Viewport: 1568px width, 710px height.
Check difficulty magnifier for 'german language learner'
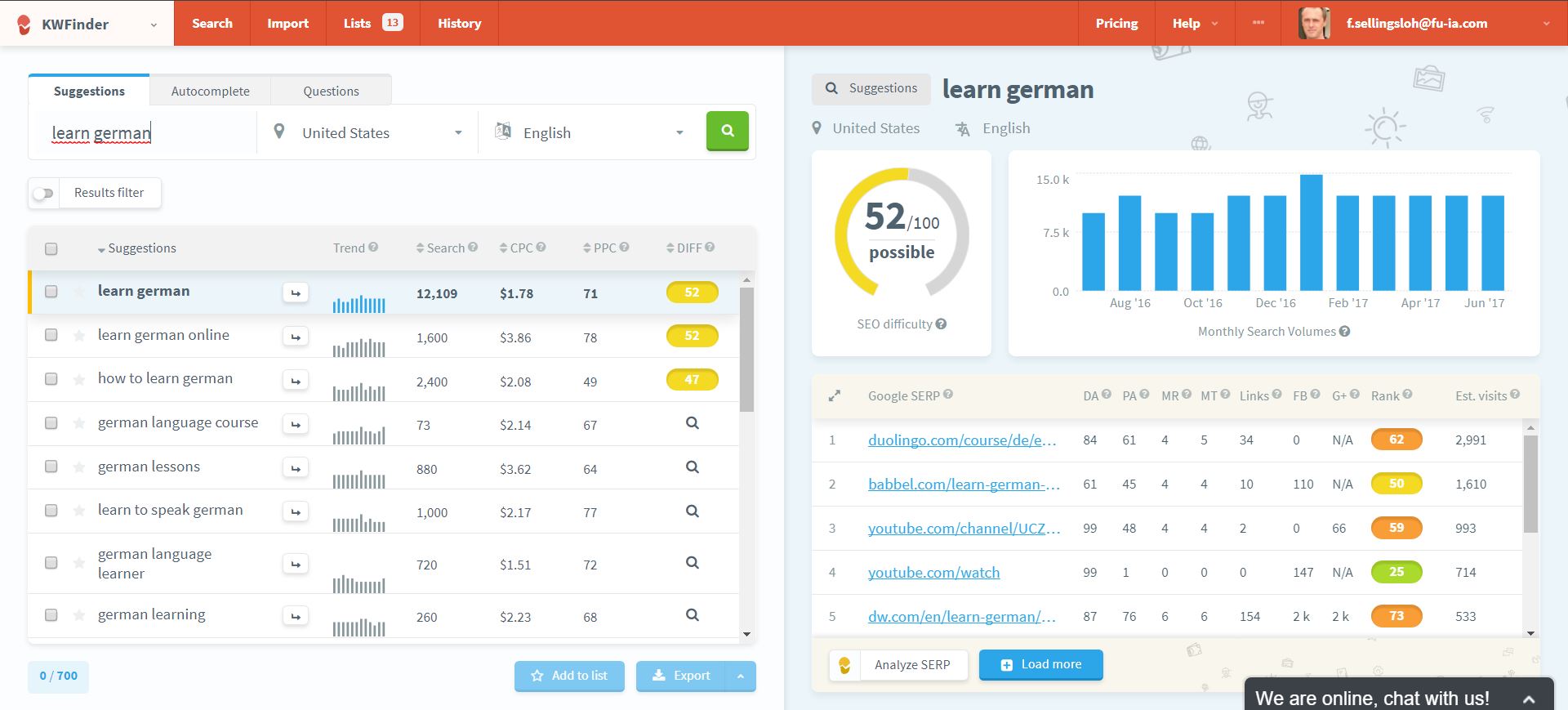point(692,563)
